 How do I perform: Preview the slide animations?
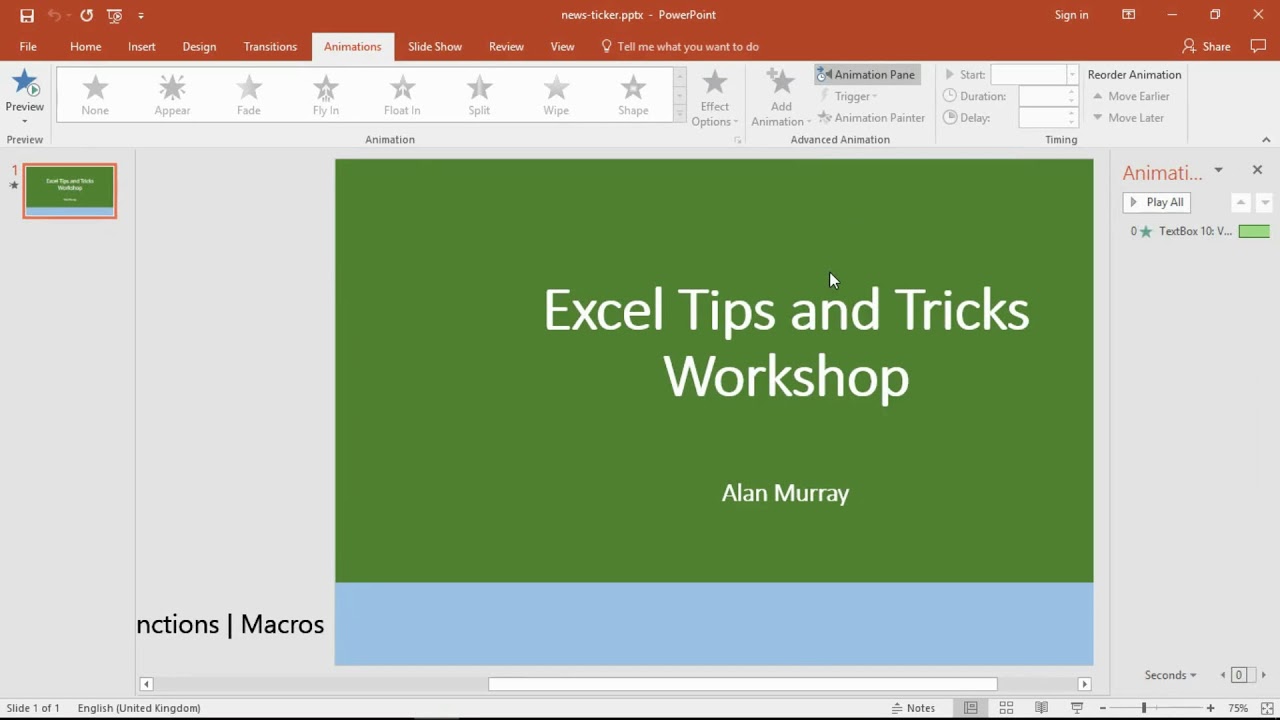24,96
